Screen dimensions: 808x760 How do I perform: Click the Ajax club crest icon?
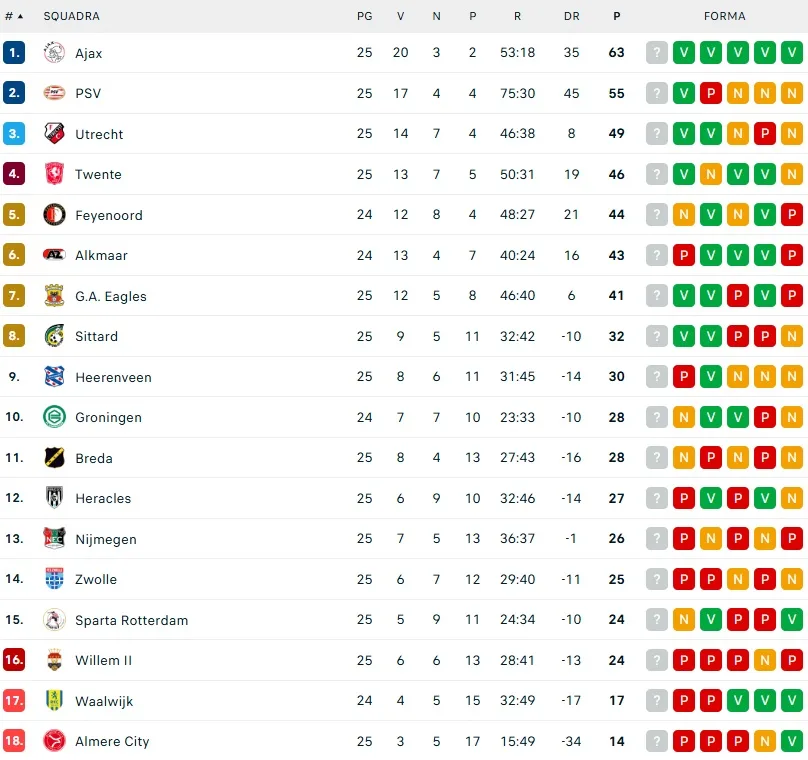click(x=54, y=53)
